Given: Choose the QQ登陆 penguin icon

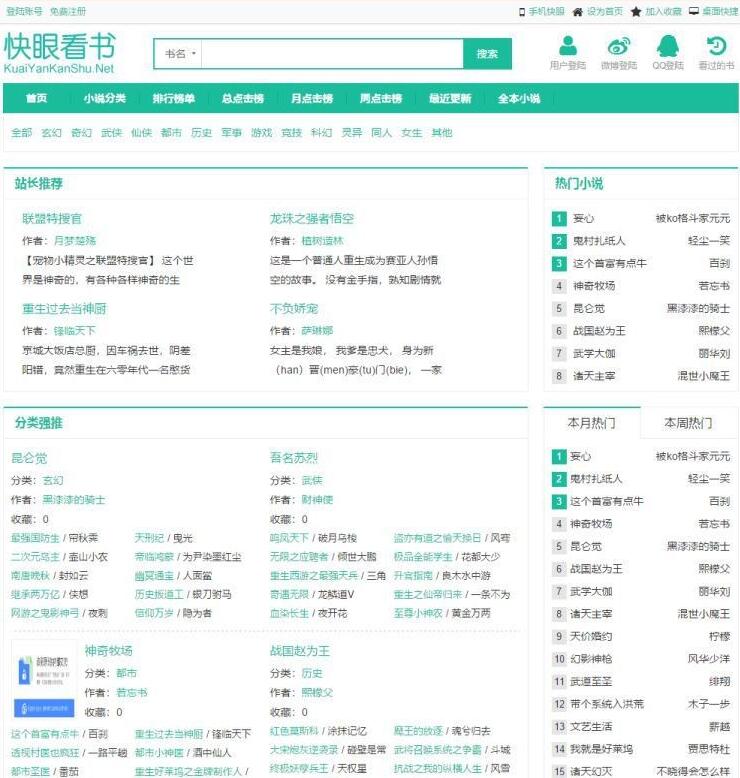Looking at the screenshot, I should tap(667, 46).
